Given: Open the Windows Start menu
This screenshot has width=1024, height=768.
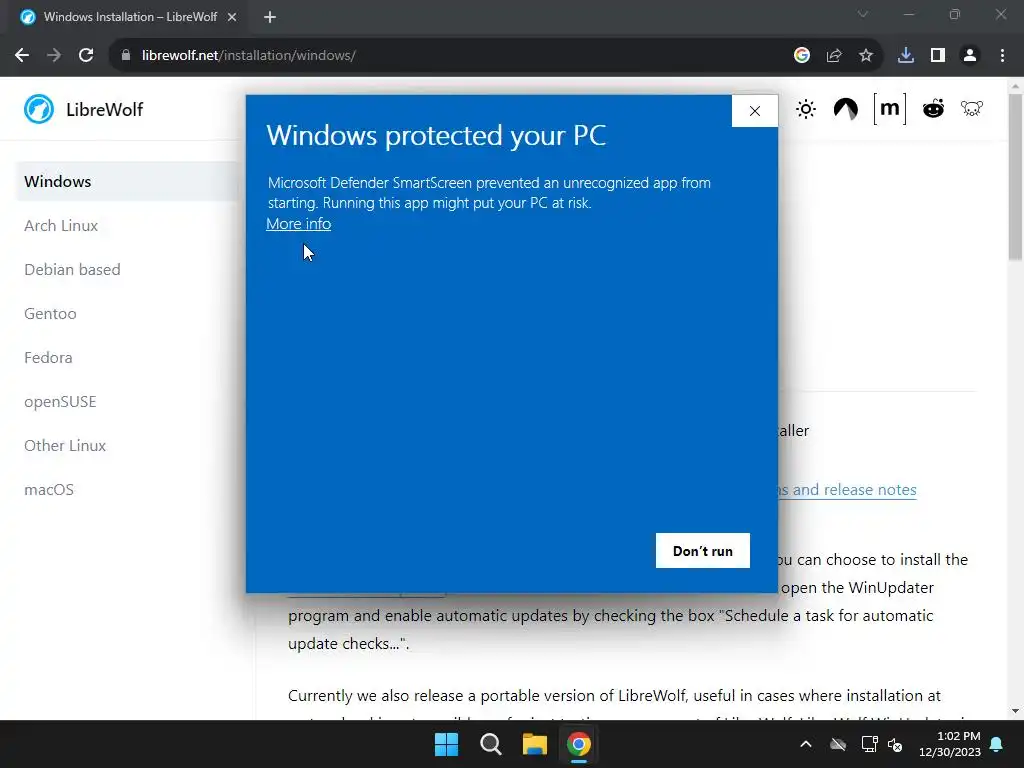Looking at the screenshot, I should [x=447, y=744].
